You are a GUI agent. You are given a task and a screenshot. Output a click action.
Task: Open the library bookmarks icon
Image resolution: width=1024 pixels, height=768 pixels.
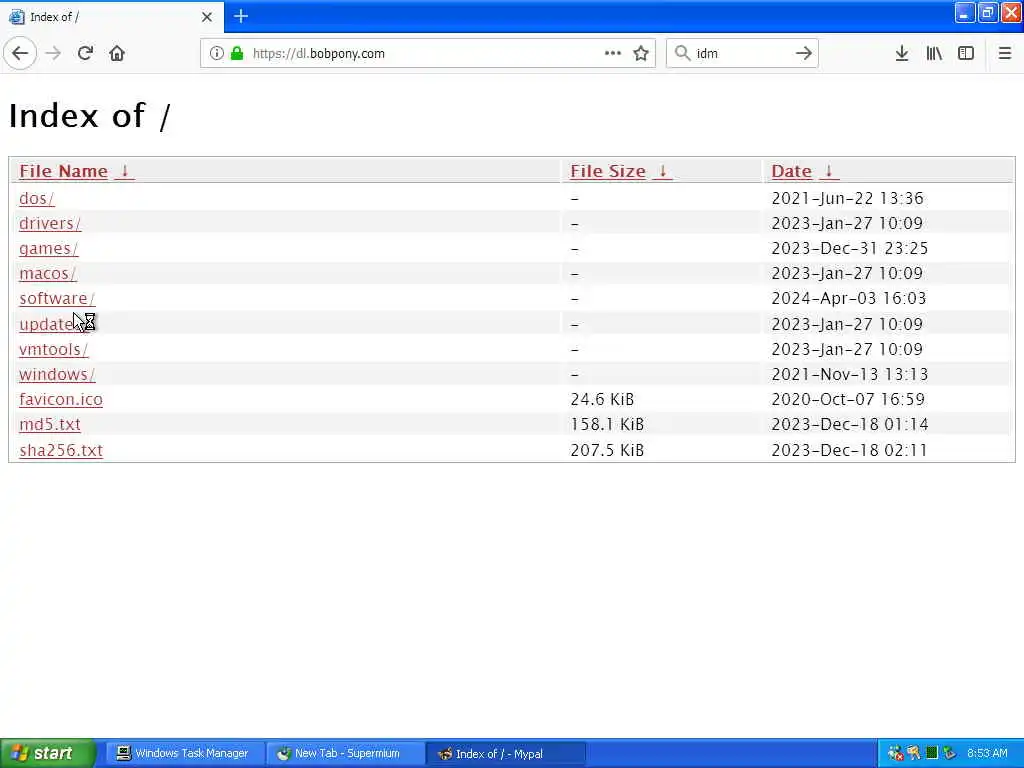tap(934, 54)
